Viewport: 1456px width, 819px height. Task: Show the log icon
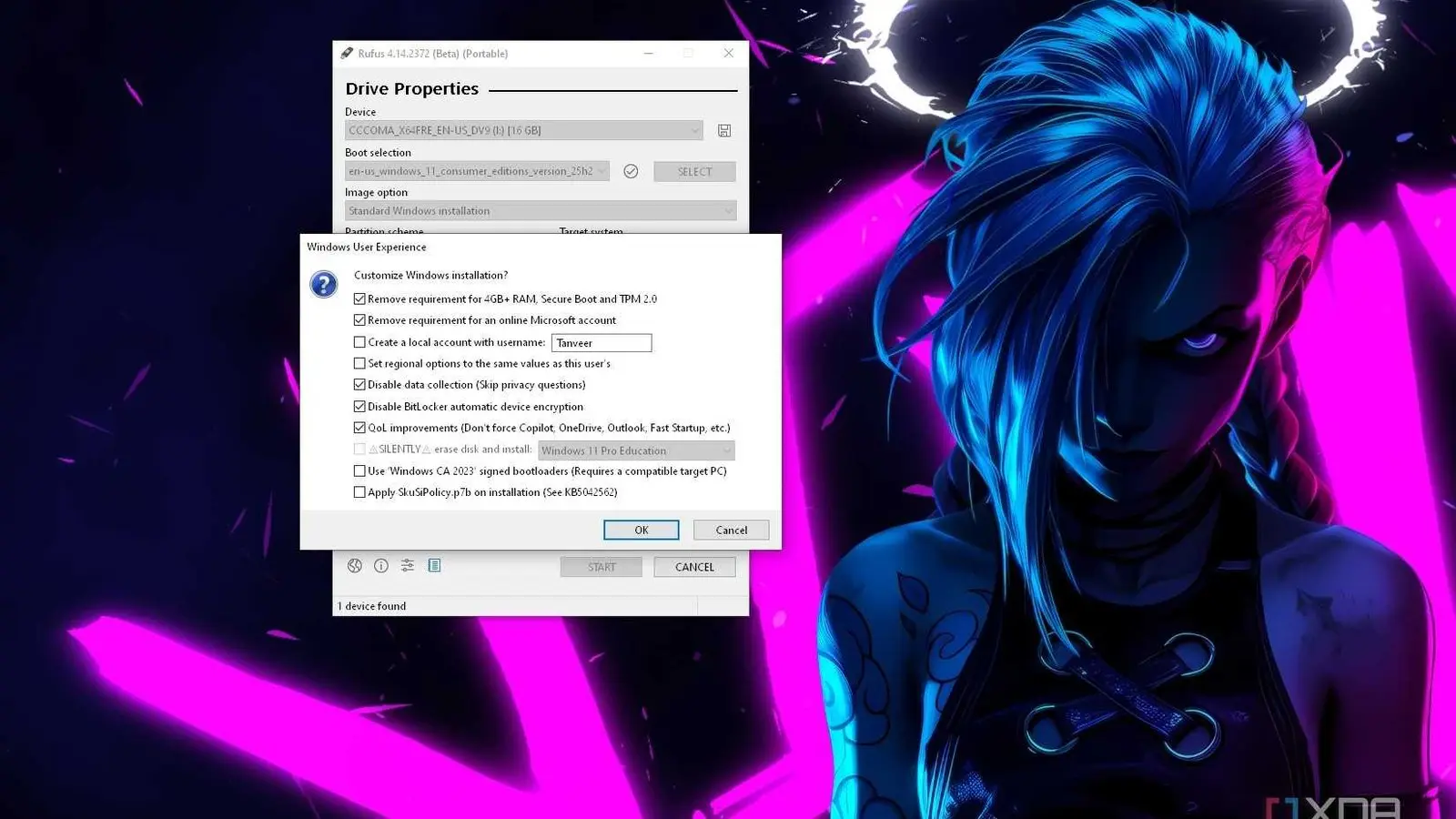tap(434, 565)
